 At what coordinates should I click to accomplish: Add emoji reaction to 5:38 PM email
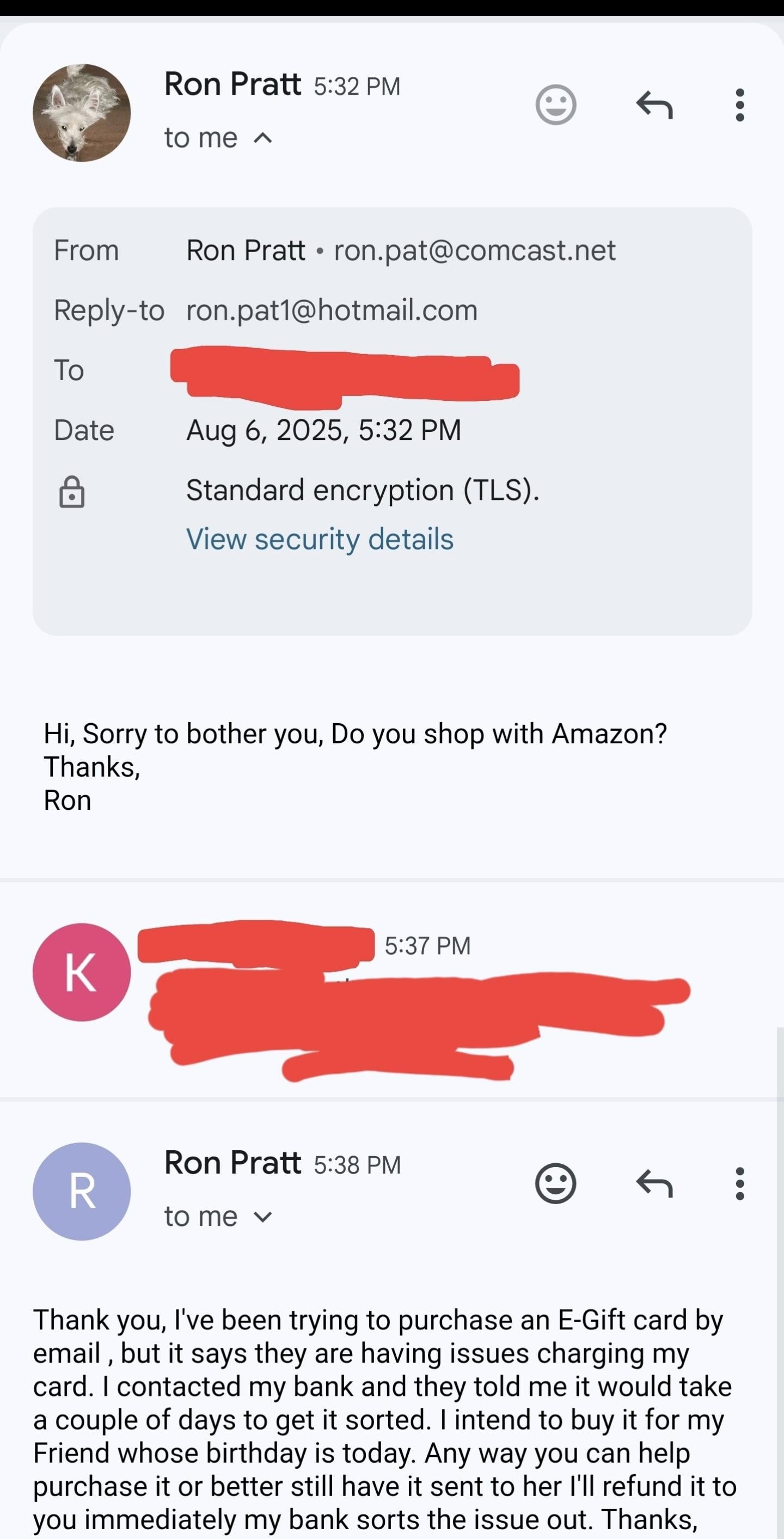(x=555, y=1183)
